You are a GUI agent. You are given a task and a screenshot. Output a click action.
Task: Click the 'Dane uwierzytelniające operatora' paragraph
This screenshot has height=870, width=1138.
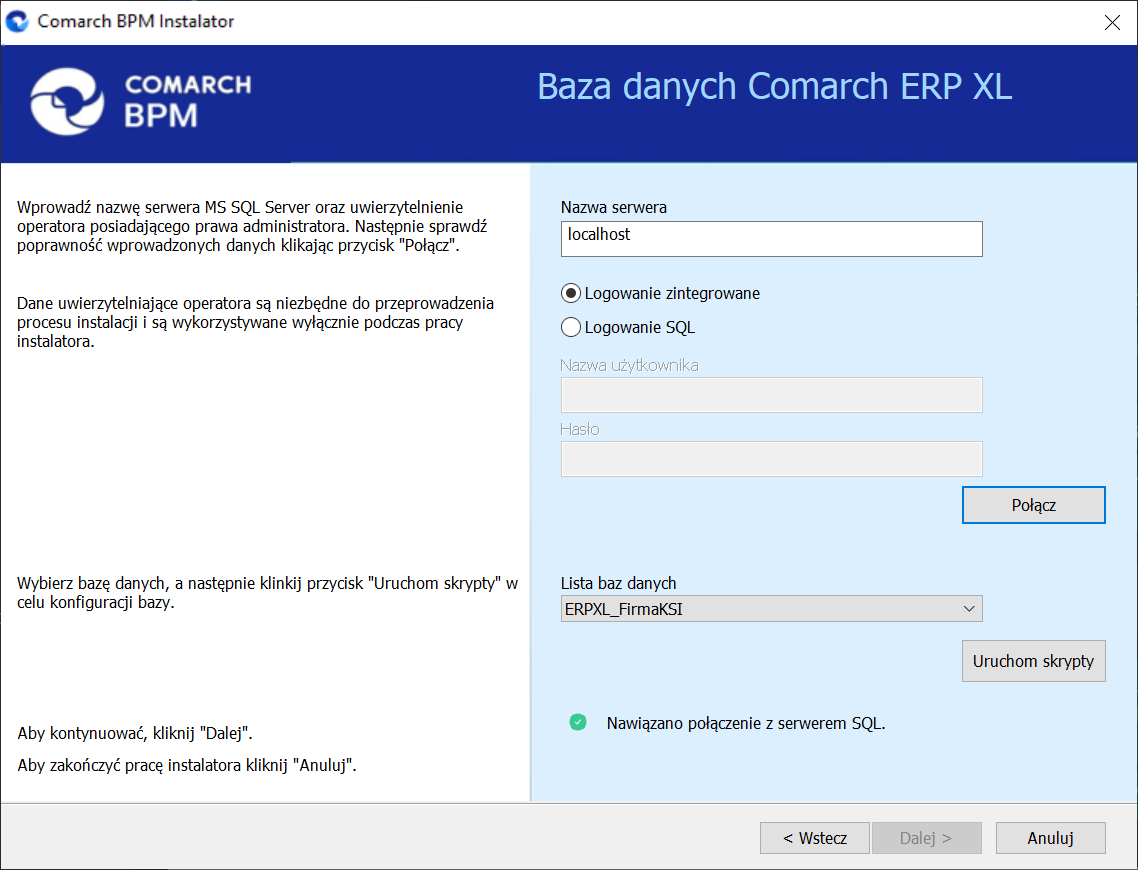pyautogui.click(x=255, y=322)
